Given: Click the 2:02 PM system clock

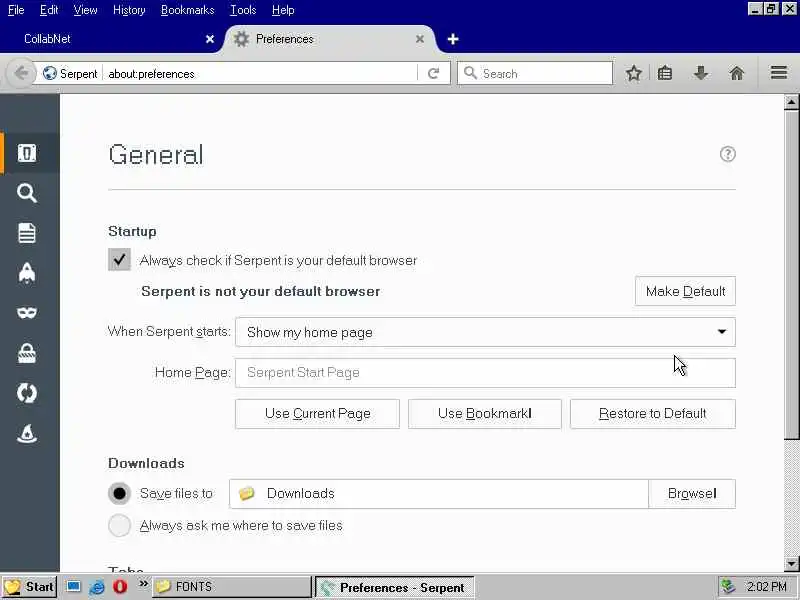Looking at the screenshot, I should coord(766,587).
